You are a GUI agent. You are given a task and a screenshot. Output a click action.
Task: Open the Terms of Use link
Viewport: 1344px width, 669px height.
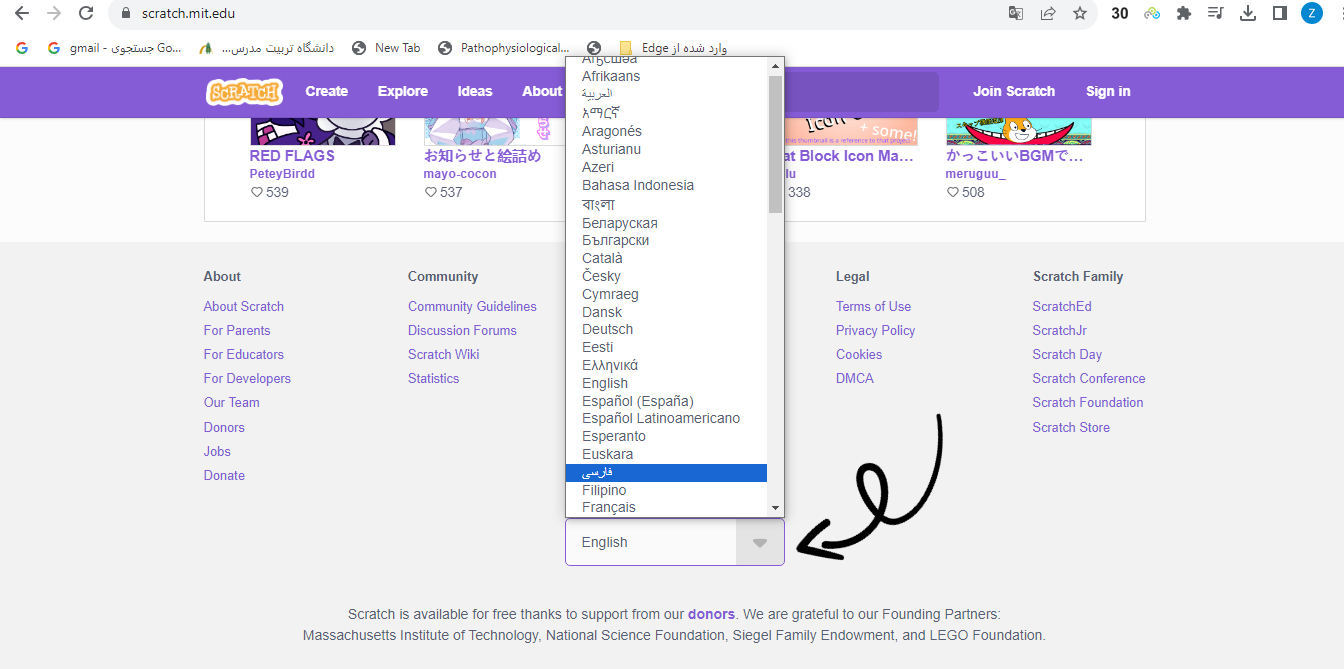tap(874, 306)
